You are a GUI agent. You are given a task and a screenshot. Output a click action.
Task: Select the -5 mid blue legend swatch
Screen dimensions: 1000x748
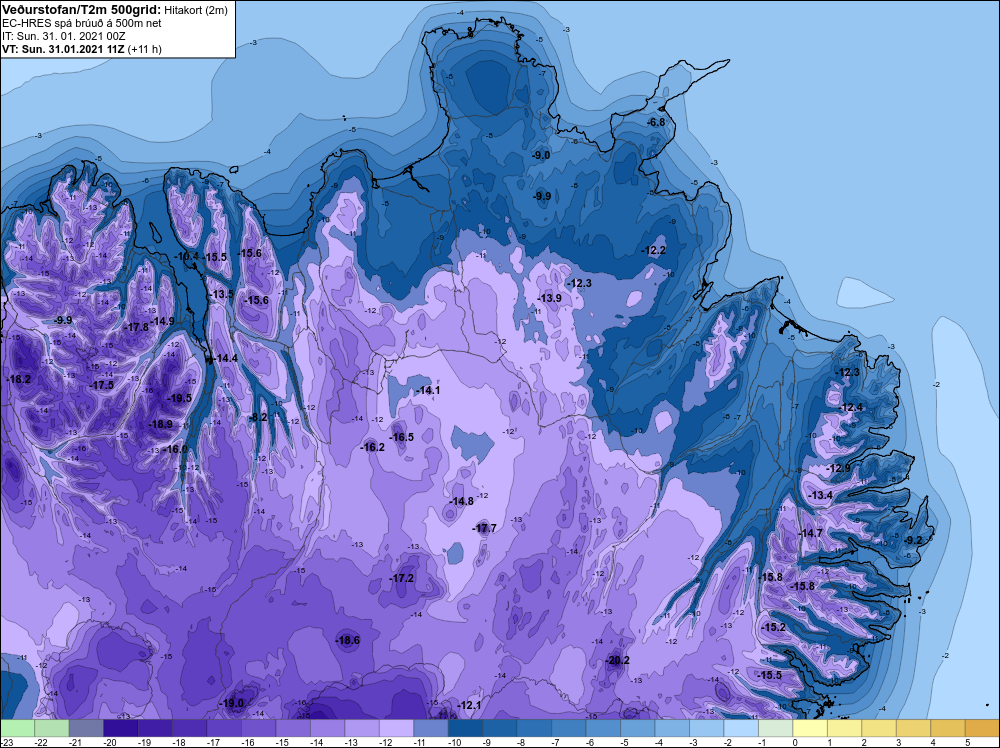coord(638,728)
